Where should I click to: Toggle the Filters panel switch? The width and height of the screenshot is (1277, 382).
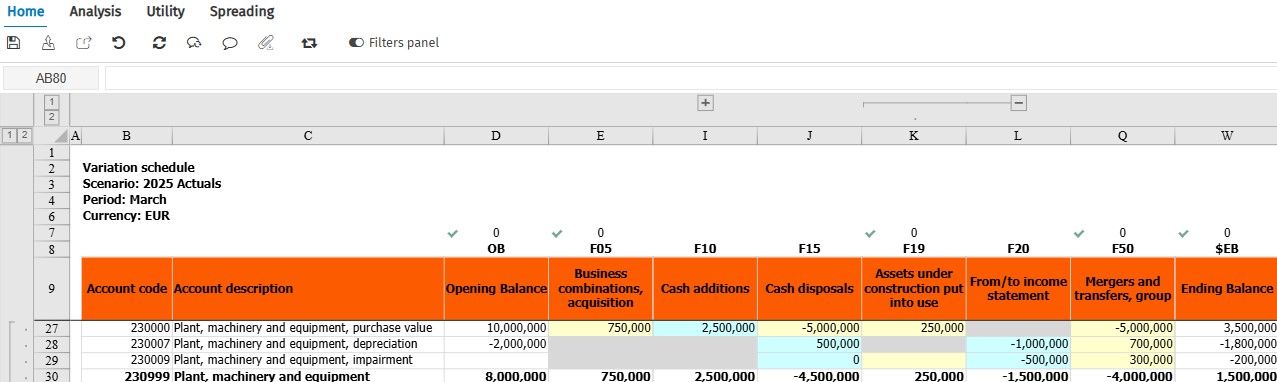pos(356,43)
